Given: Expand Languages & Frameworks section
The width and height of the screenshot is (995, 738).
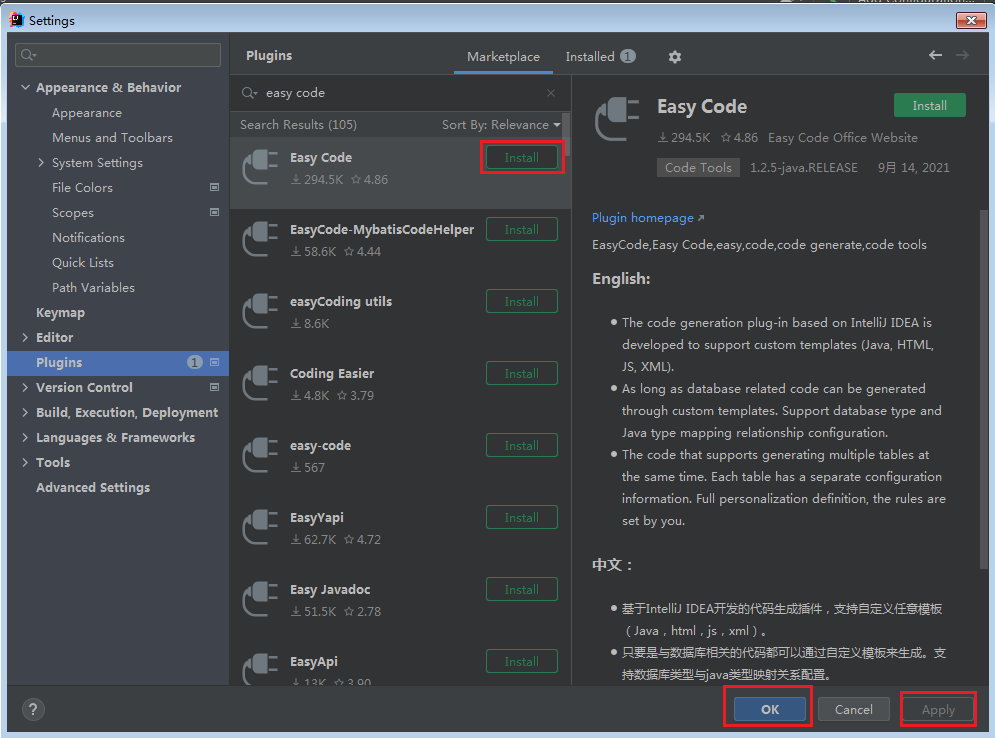Looking at the screenshot, I should tap(25, 437).
